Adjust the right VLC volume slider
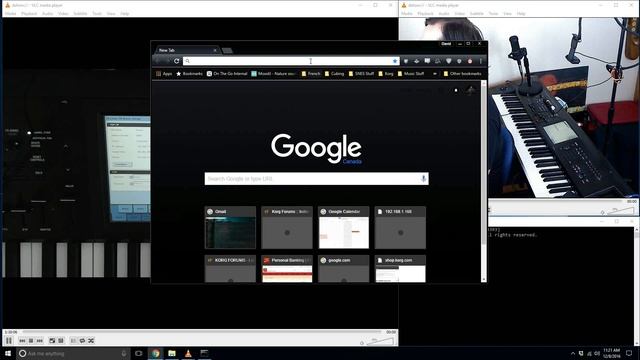The width and height of the screenshot is (640, 360). (x=620, y=211)
